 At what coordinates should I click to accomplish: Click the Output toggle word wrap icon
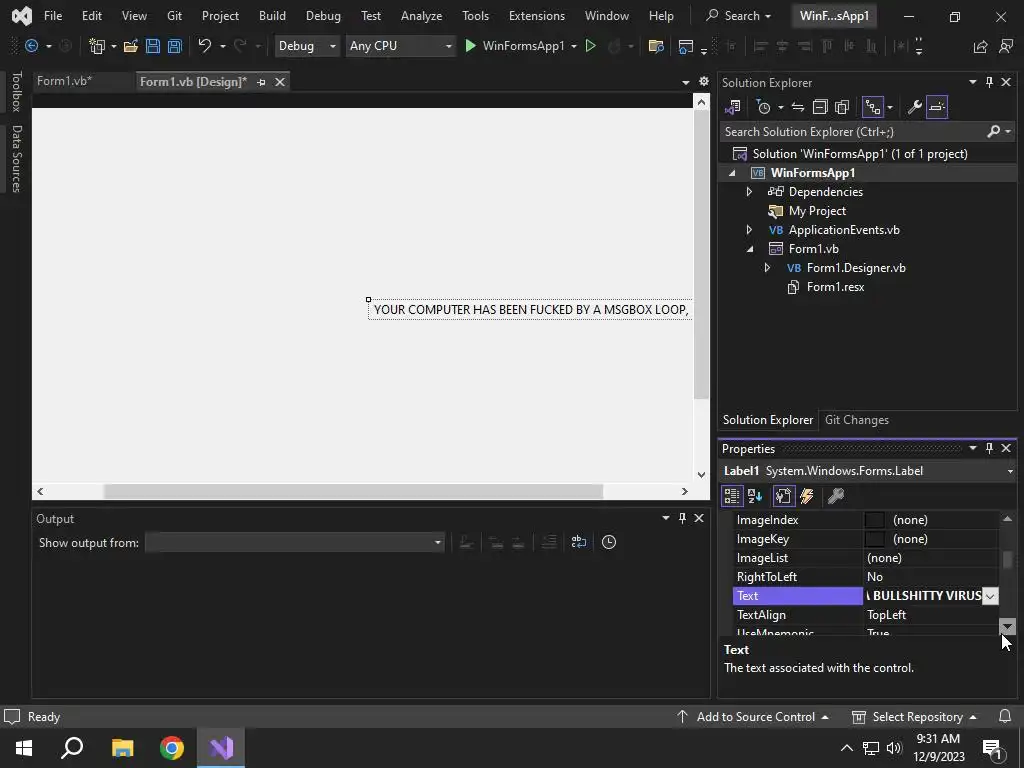(x=579, y=542)
